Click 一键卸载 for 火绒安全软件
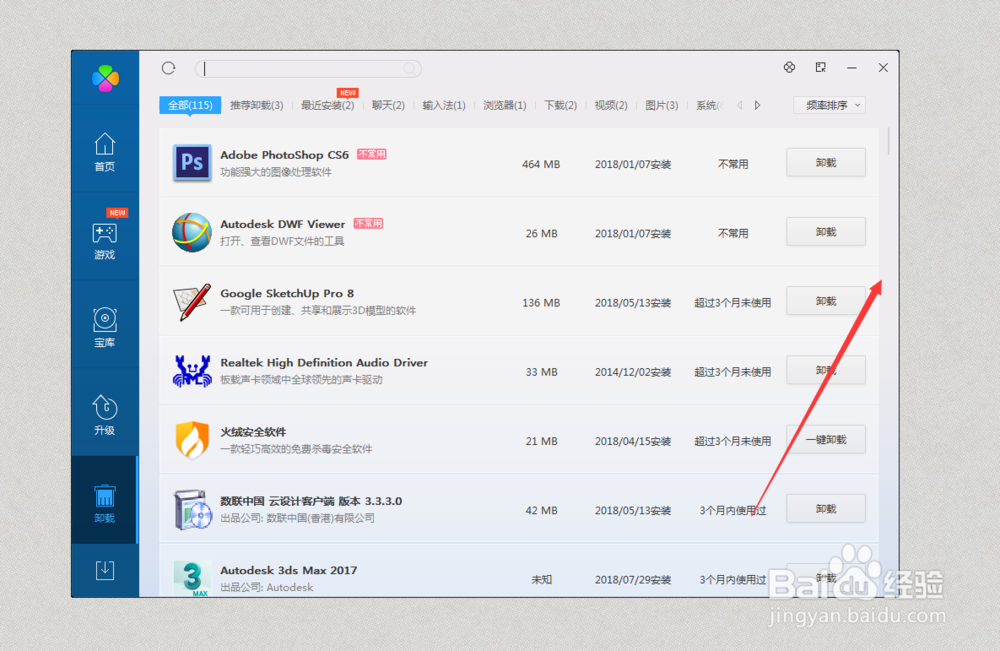Viewport: 1000px width, 651px height. 826,439
